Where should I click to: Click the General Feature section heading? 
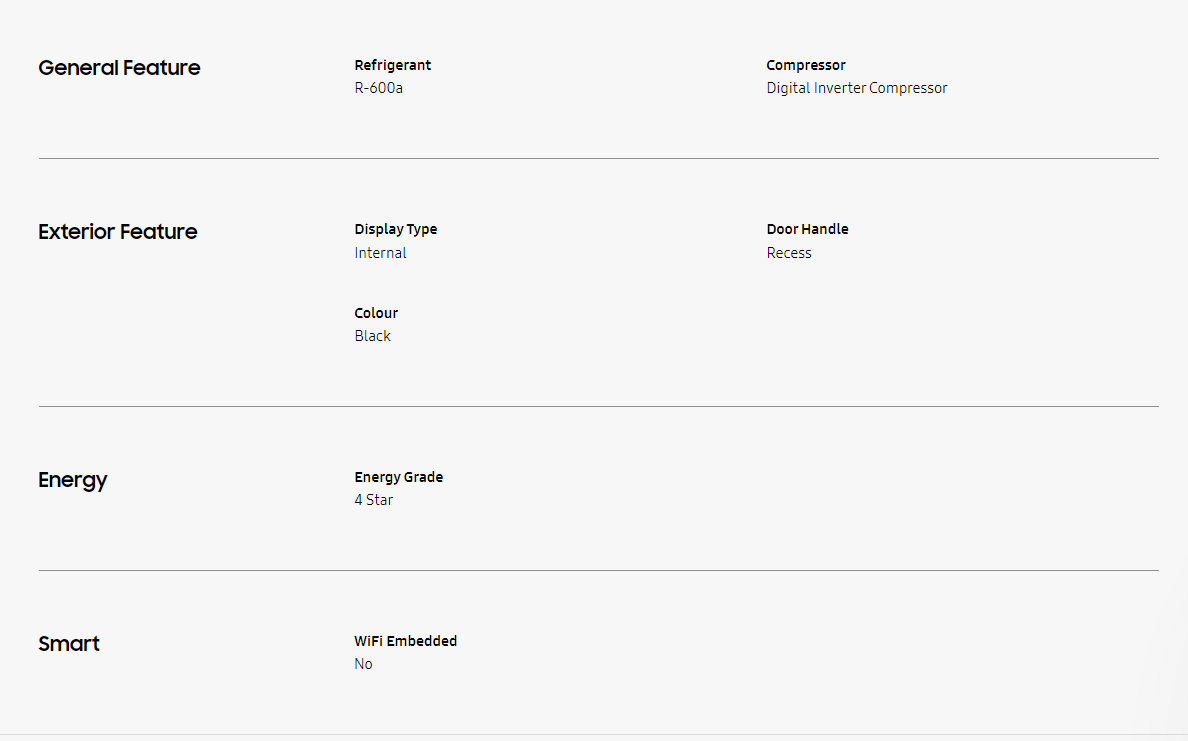(x=119, y=68)
